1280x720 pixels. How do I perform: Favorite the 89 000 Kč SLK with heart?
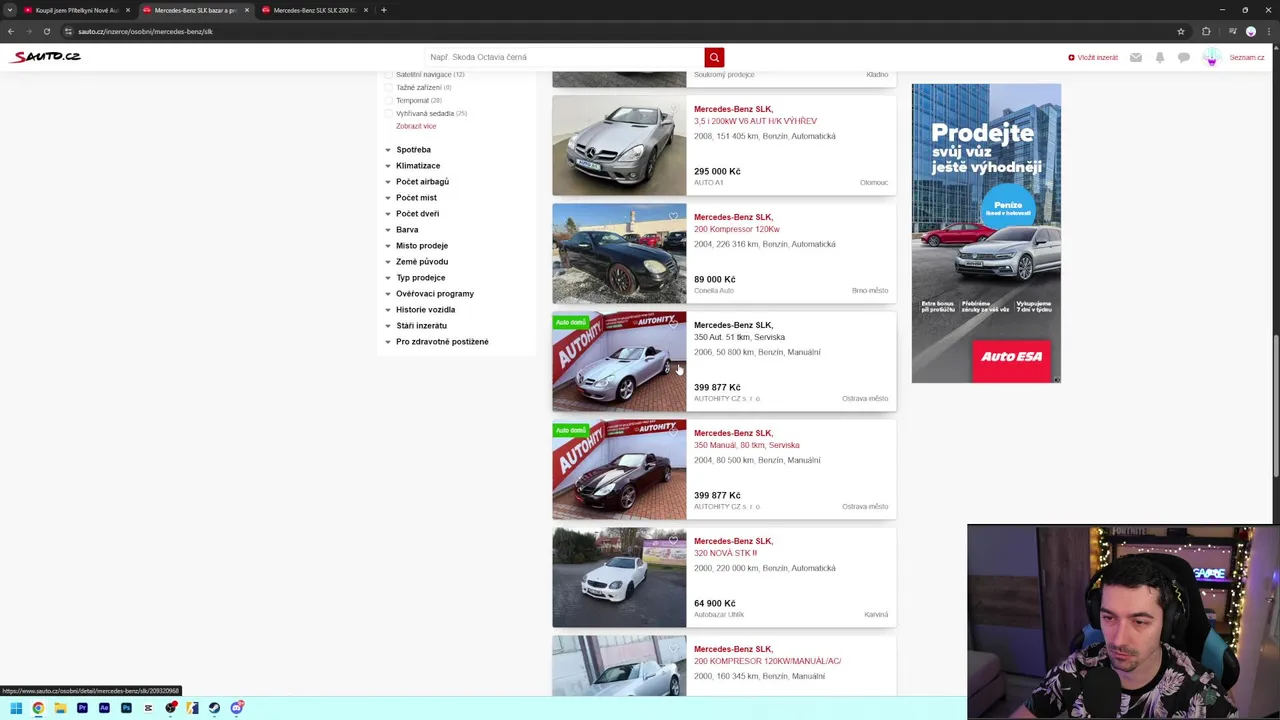pyautogui.click(x=673, y=216)
